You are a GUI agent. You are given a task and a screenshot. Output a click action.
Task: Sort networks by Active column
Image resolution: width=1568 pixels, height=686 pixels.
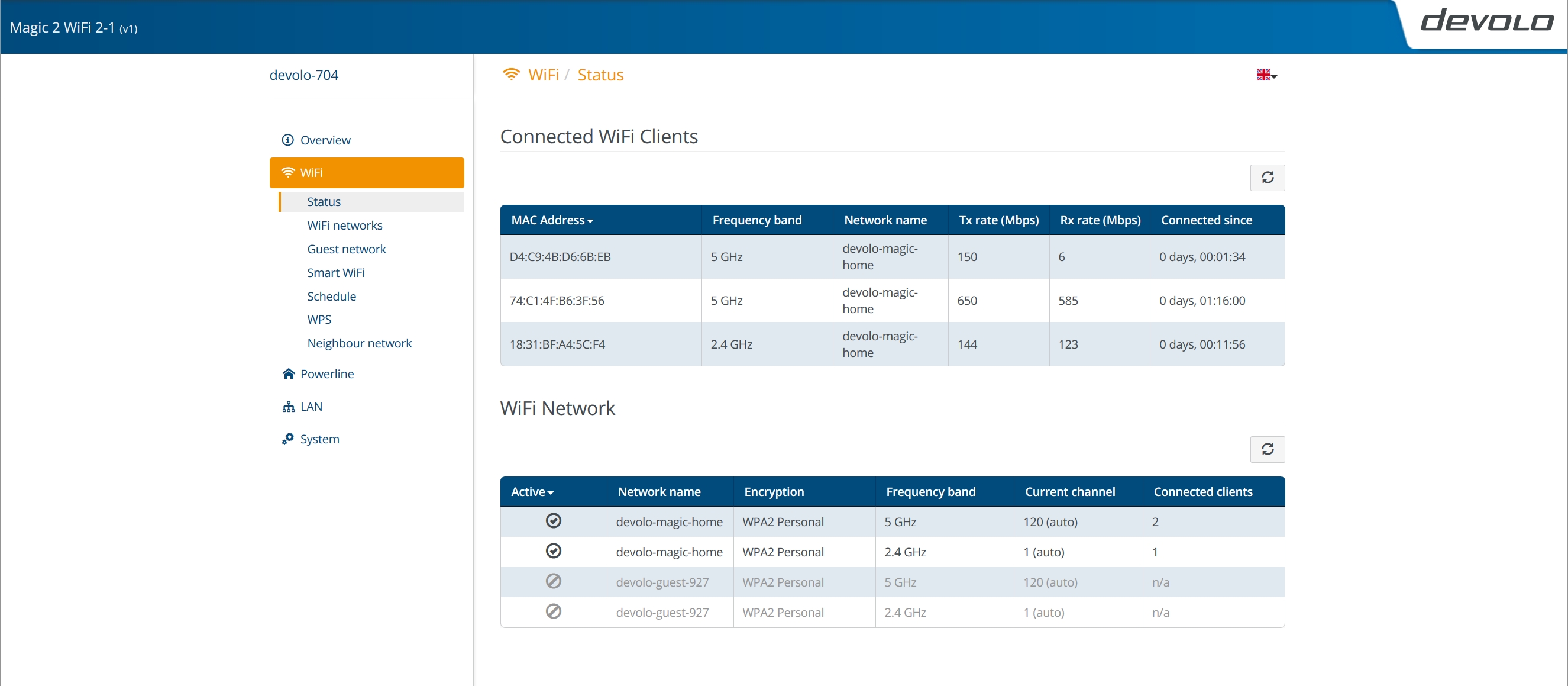pos(531,492)
